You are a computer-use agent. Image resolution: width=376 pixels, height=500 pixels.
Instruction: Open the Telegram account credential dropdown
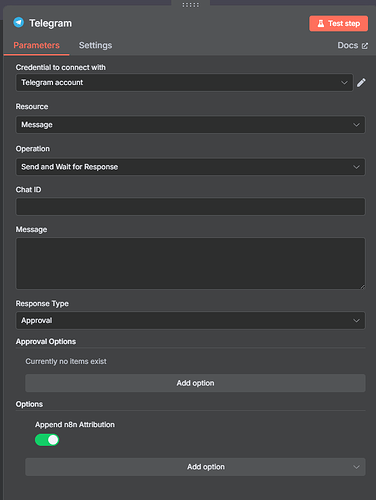click(x=184, y=82)
